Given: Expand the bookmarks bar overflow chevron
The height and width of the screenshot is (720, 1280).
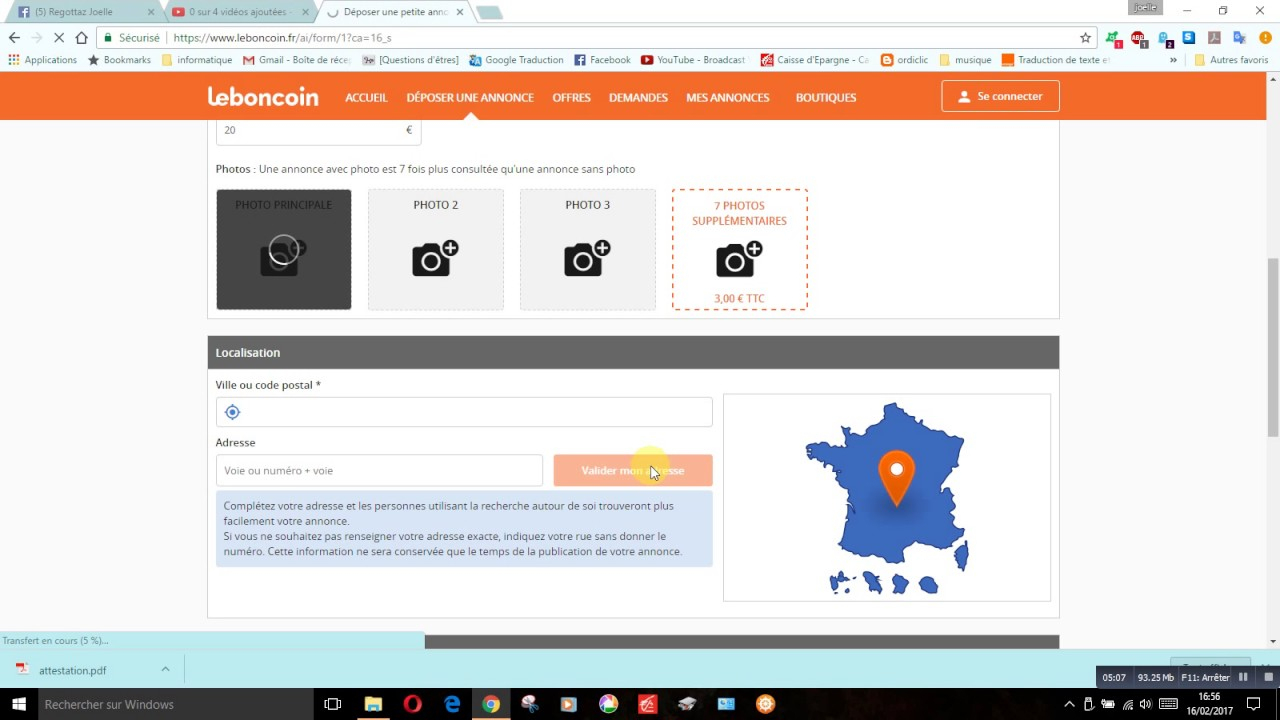Looking at the screenshot, I should [1173, 60].
